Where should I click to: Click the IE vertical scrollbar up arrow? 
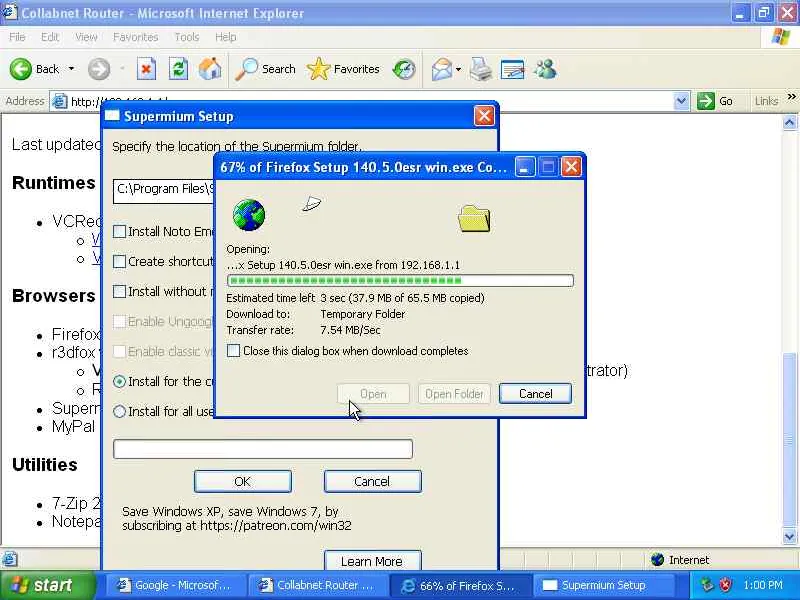pyautogui.click(x=789, y=122)
